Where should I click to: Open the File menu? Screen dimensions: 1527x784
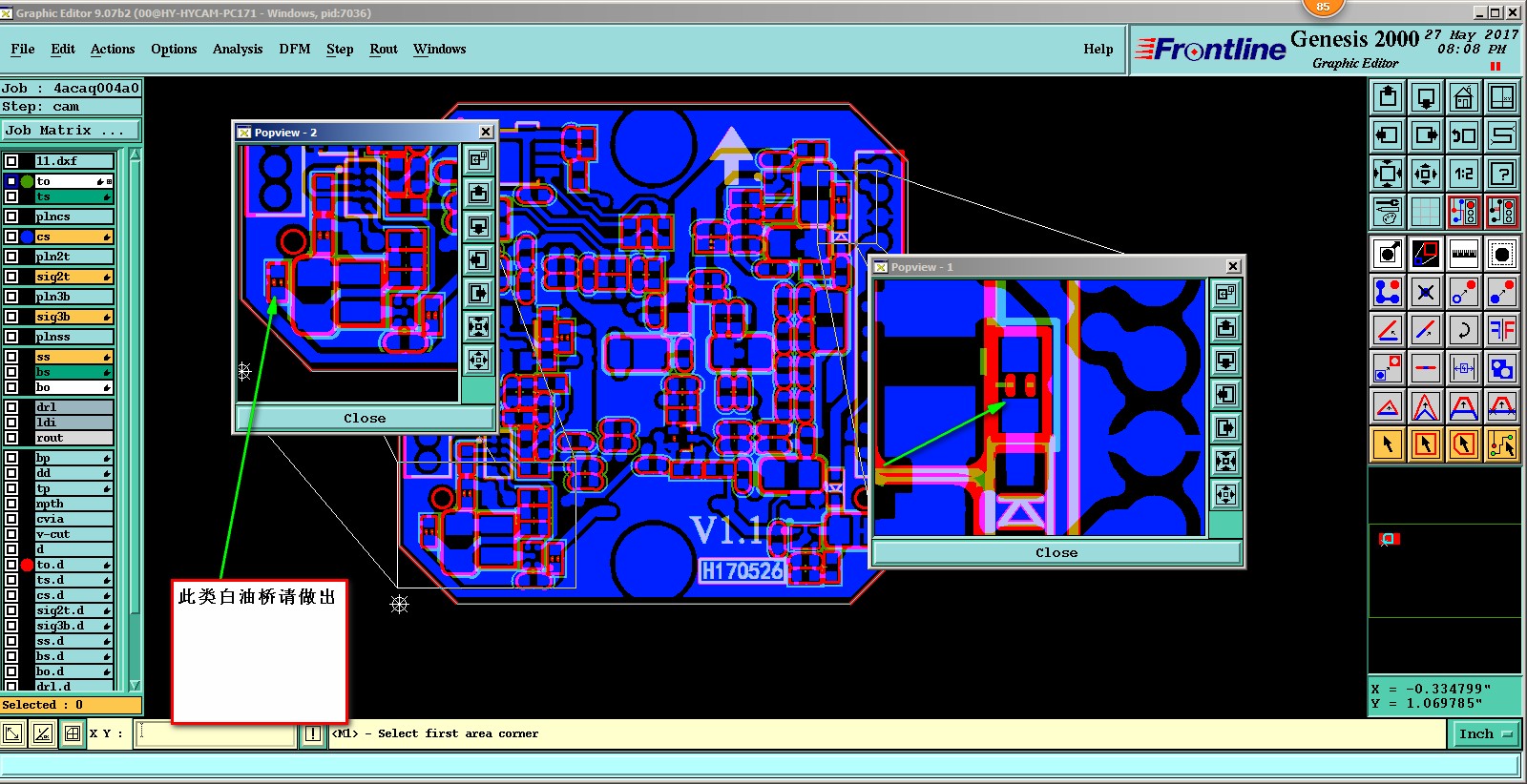click(23, 50)
